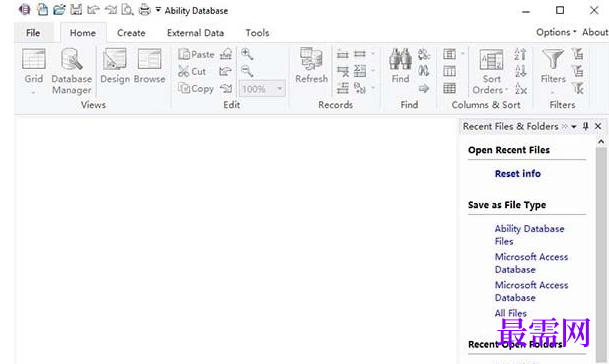Switch to Browse view

150,66
